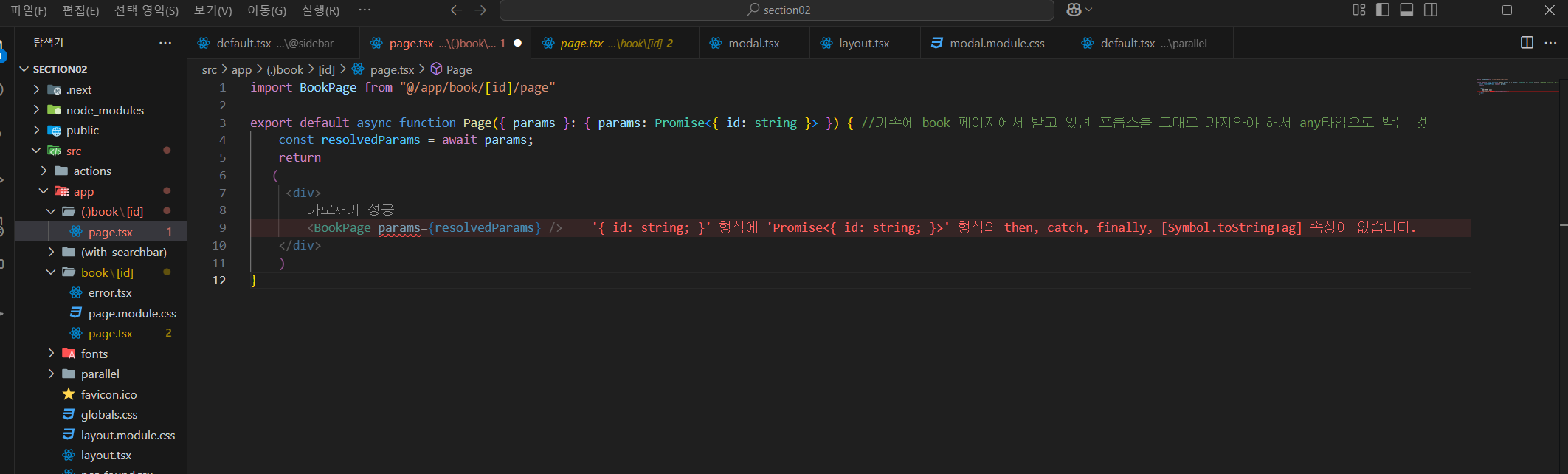Viewport: 1568px width, 474px height.
Task: Open the 선택 영역(S) menu
Action: 146,10
